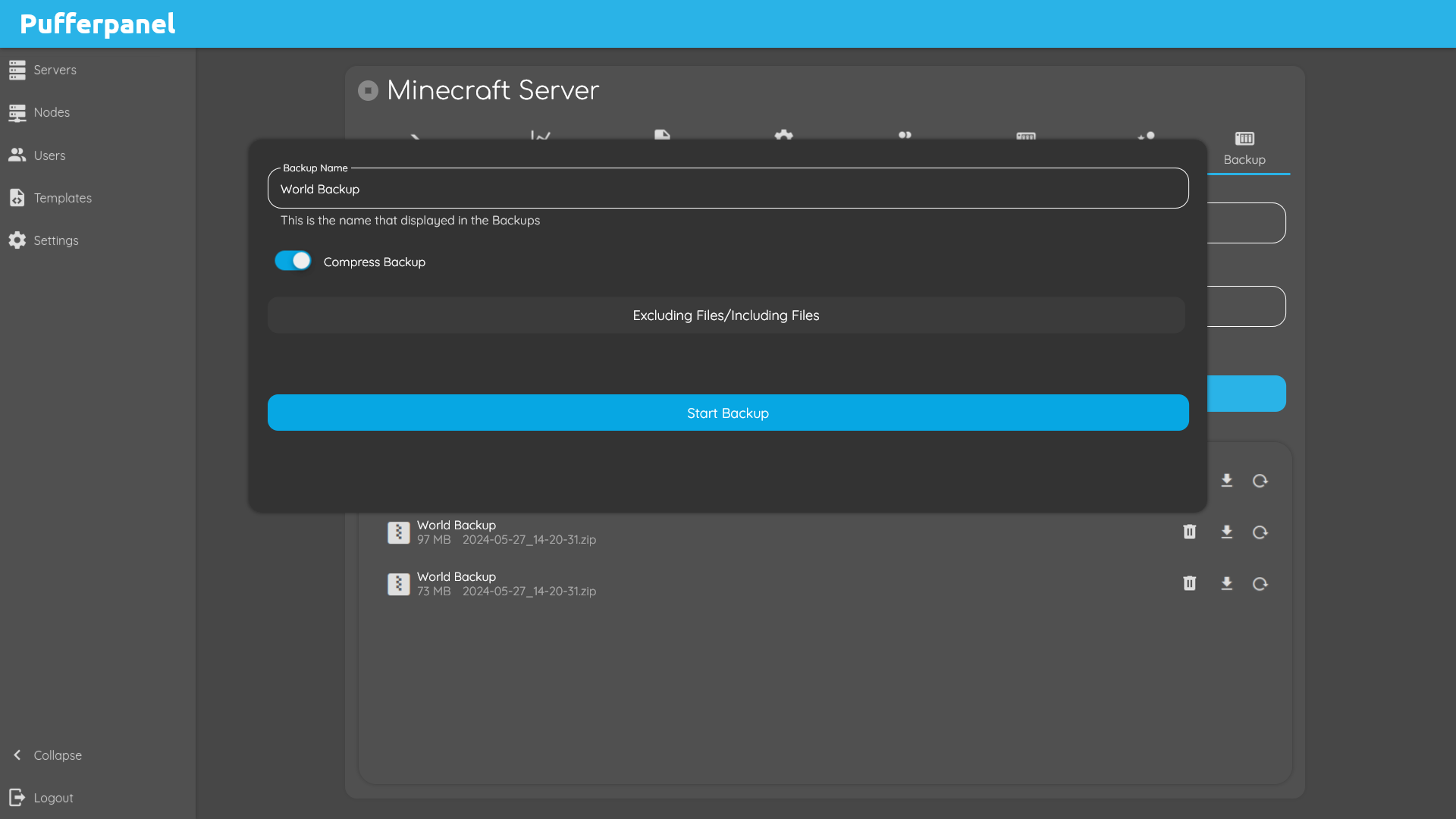Open Settings gear in sidebar
This screenshot has height=819, width=1456.
pyautogui.click(x=17, y=240)
